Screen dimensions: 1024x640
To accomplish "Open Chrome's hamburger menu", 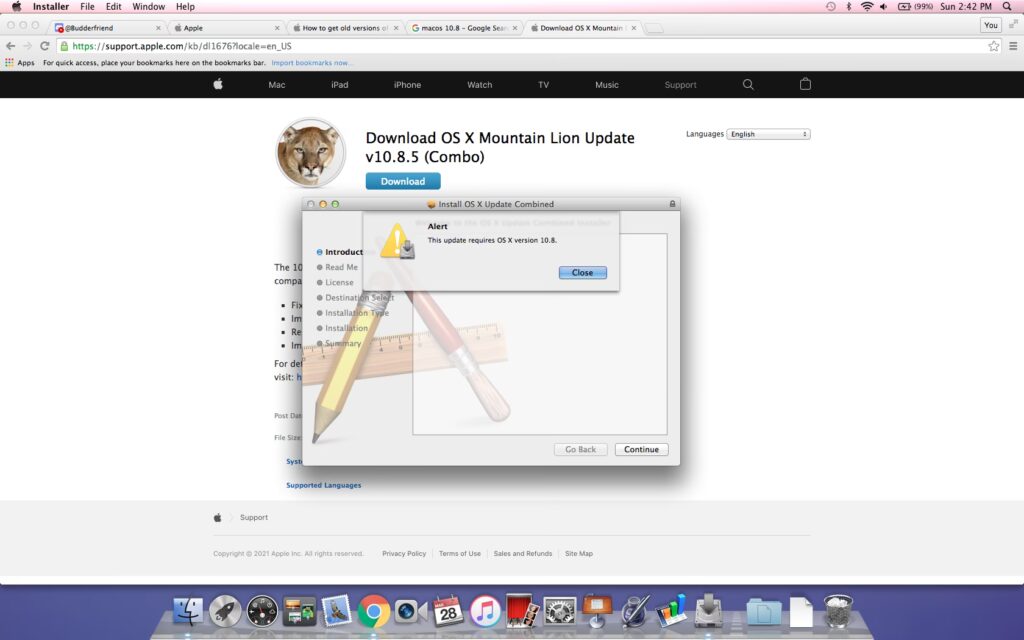I will pyautogui.click(x=1010, y=46).
